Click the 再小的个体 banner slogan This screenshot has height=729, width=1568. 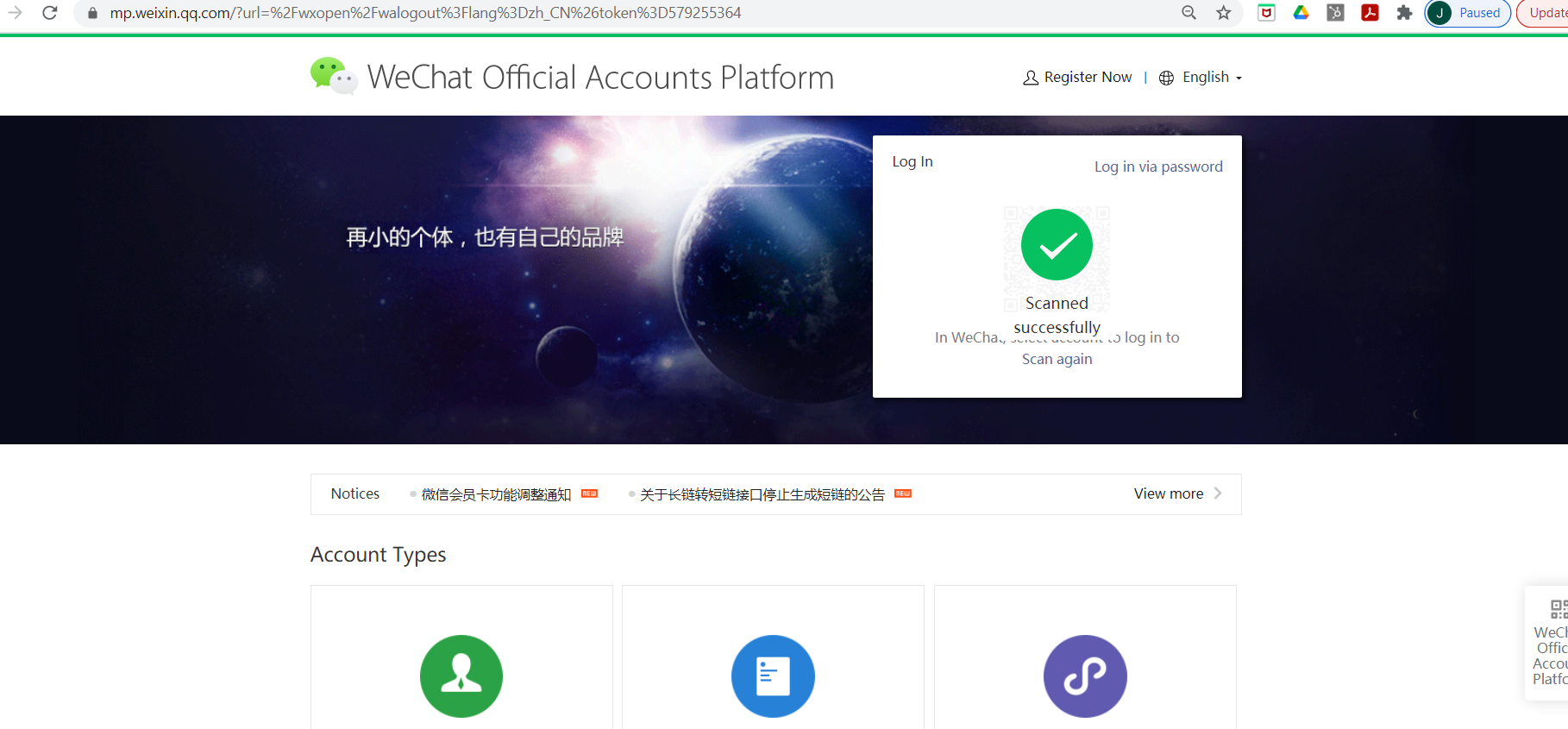(485, 237)
